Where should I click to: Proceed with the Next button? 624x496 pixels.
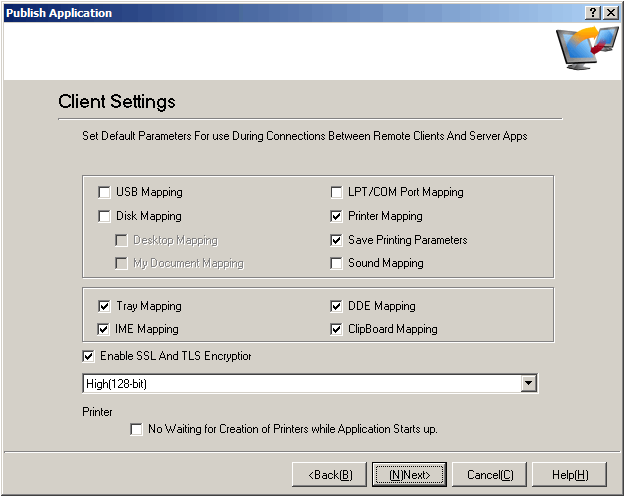point(409,474)
